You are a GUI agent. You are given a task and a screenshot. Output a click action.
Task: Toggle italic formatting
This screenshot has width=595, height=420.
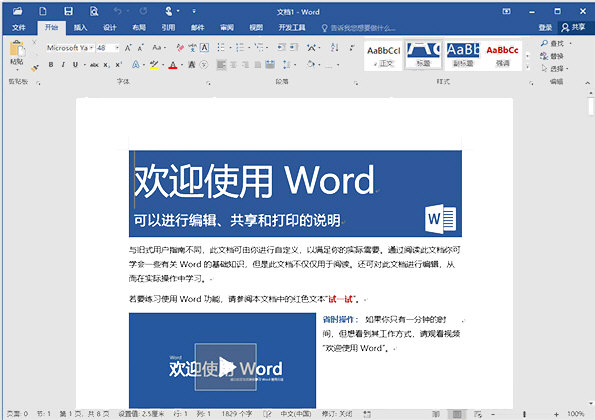coord(63,65)
